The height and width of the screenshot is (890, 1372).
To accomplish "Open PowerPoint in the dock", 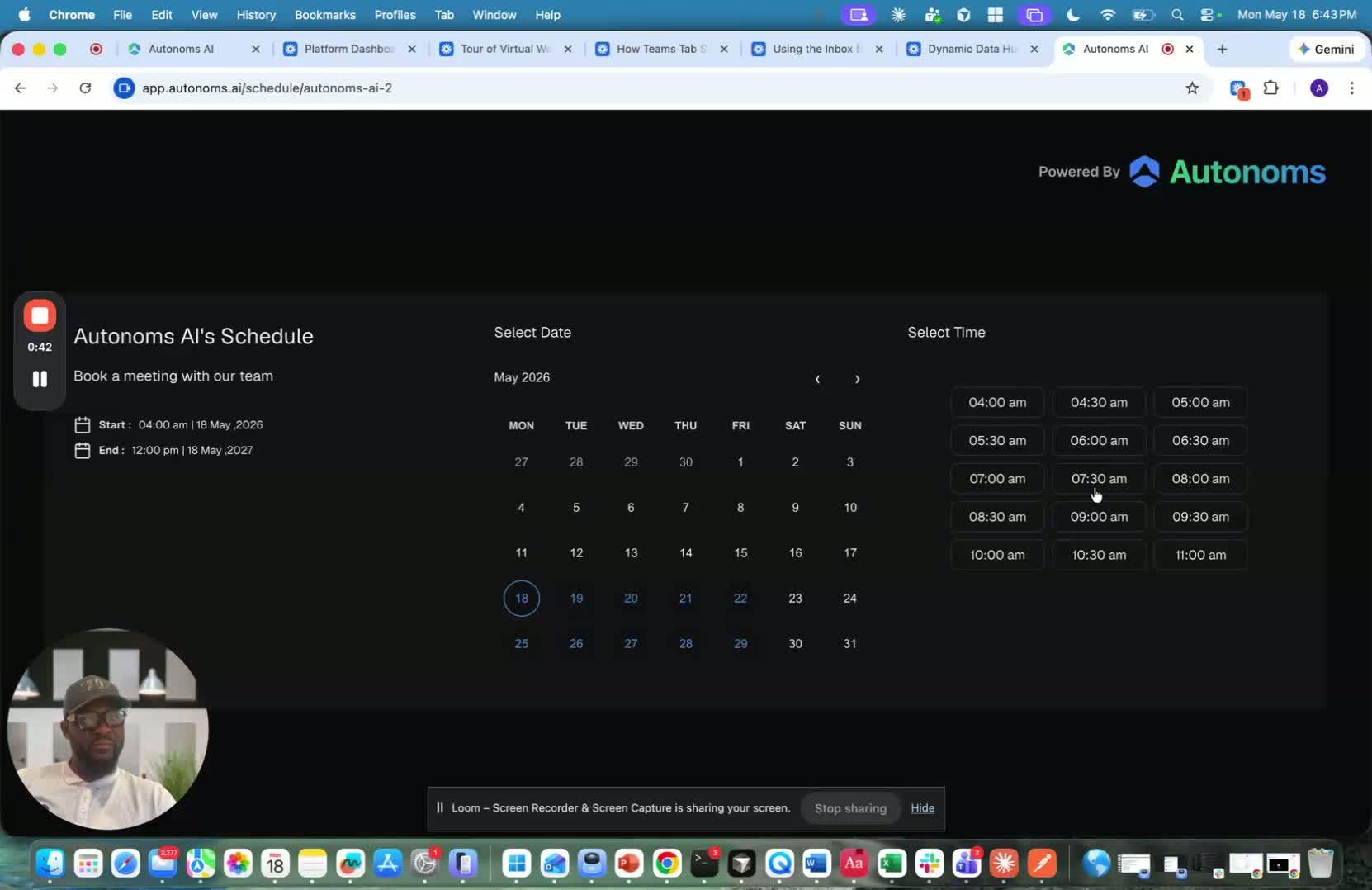I will (x=629, y=864).
